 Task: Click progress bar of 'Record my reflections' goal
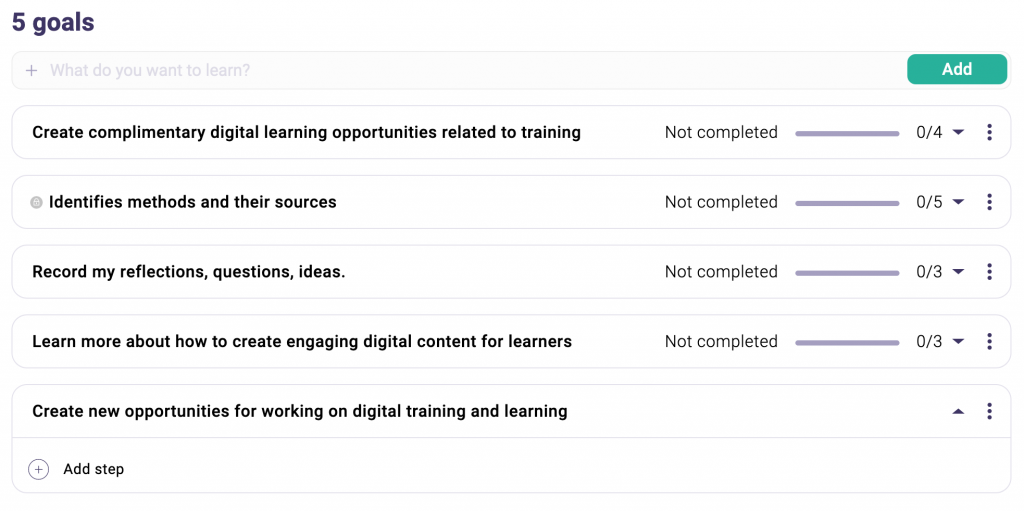[847, 273]
